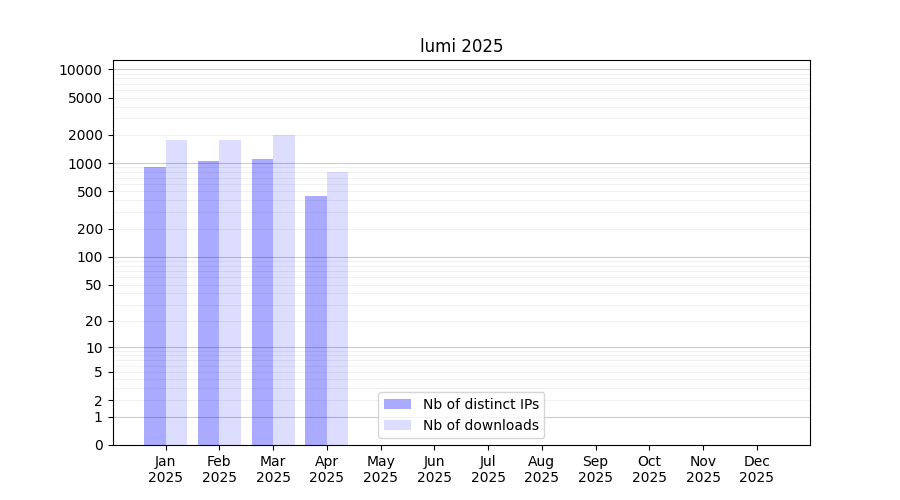This screenshot has width=900, height=500.
Task: Click the dark blue distinct IPs legend swatch
Action: point(397,404)
